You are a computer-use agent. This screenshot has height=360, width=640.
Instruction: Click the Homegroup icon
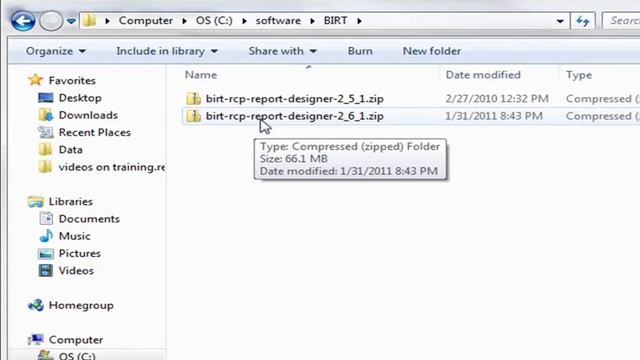coord(36,305)
